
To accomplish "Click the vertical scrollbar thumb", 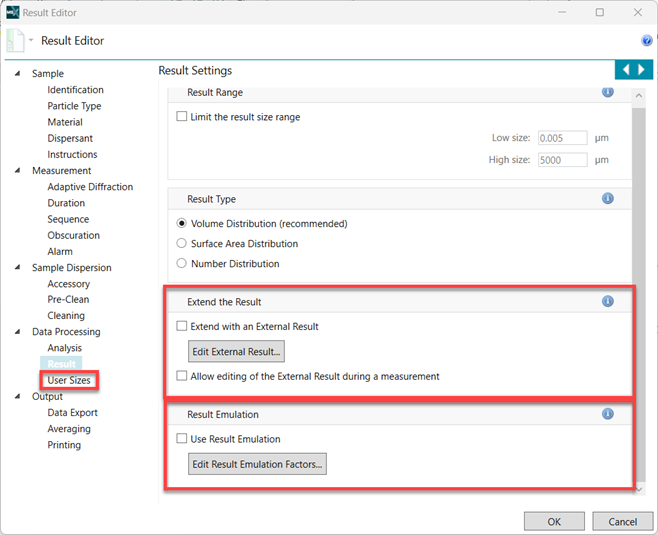I will tap(639, 294).
